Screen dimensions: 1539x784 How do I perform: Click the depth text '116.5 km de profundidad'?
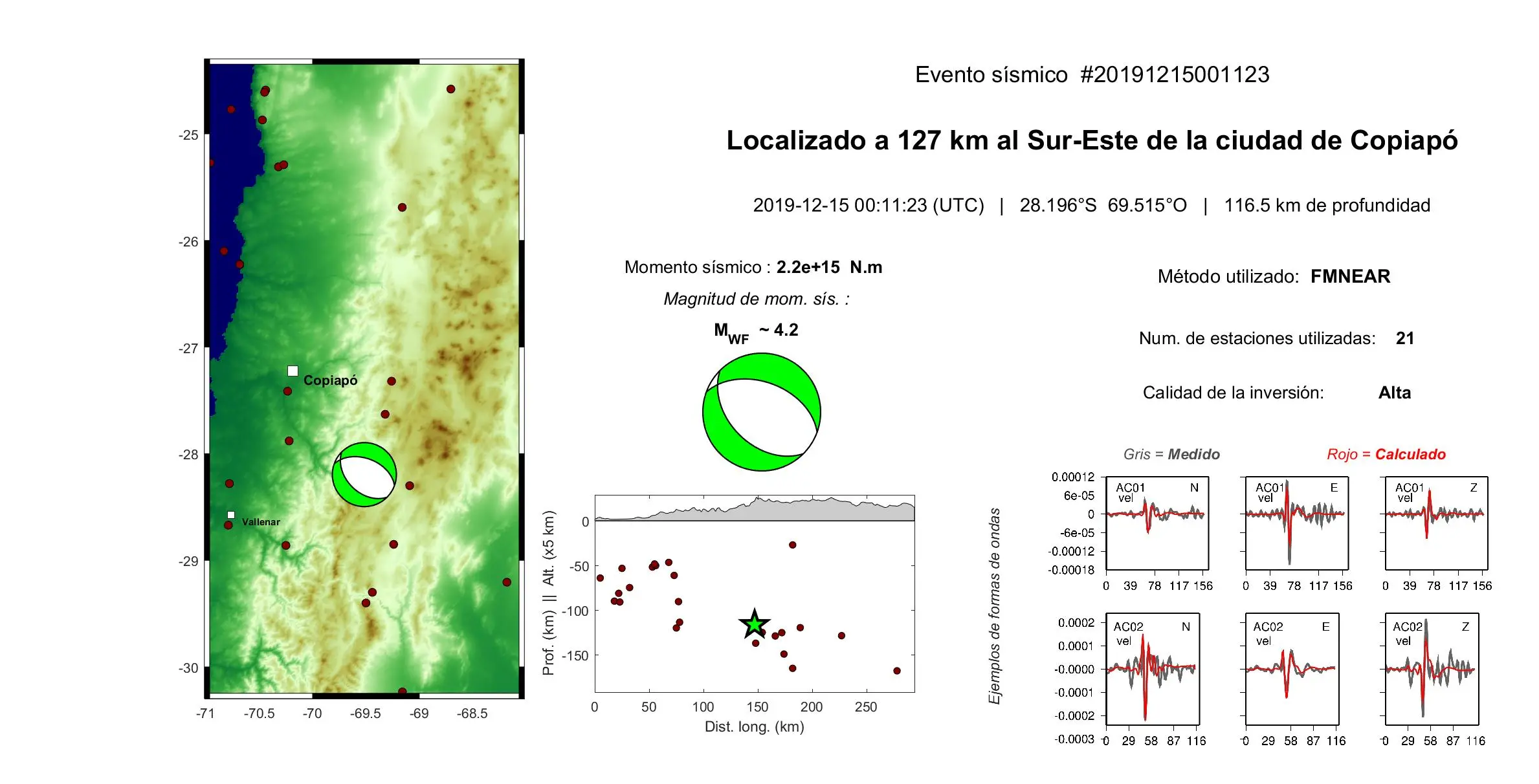1327,205
